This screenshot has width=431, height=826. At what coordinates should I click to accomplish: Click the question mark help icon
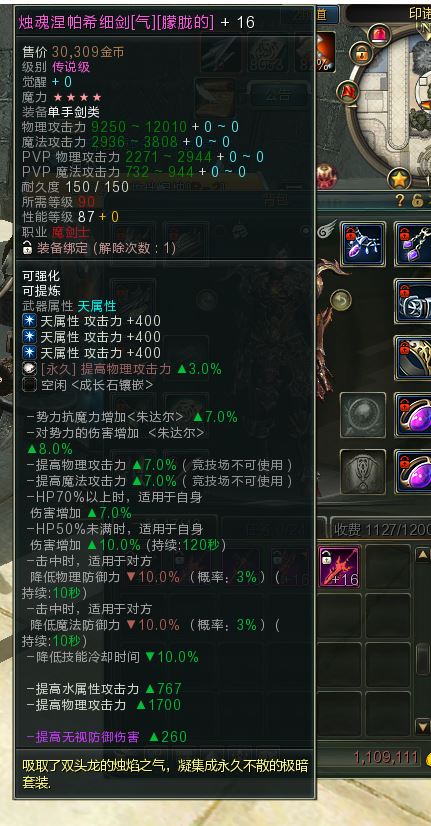400,201
